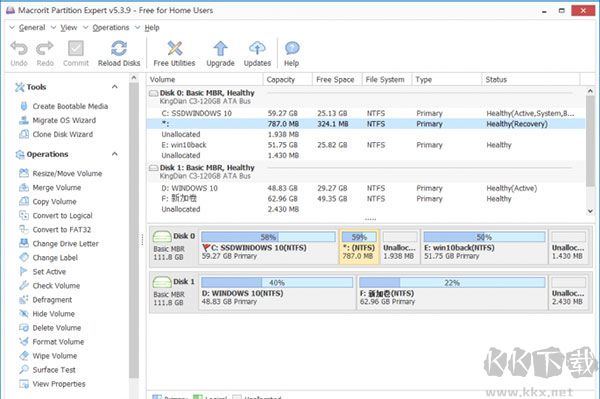600x399 pixels.
Task: Select Create Bootable Media tool
Action: (x=64, y=106)
